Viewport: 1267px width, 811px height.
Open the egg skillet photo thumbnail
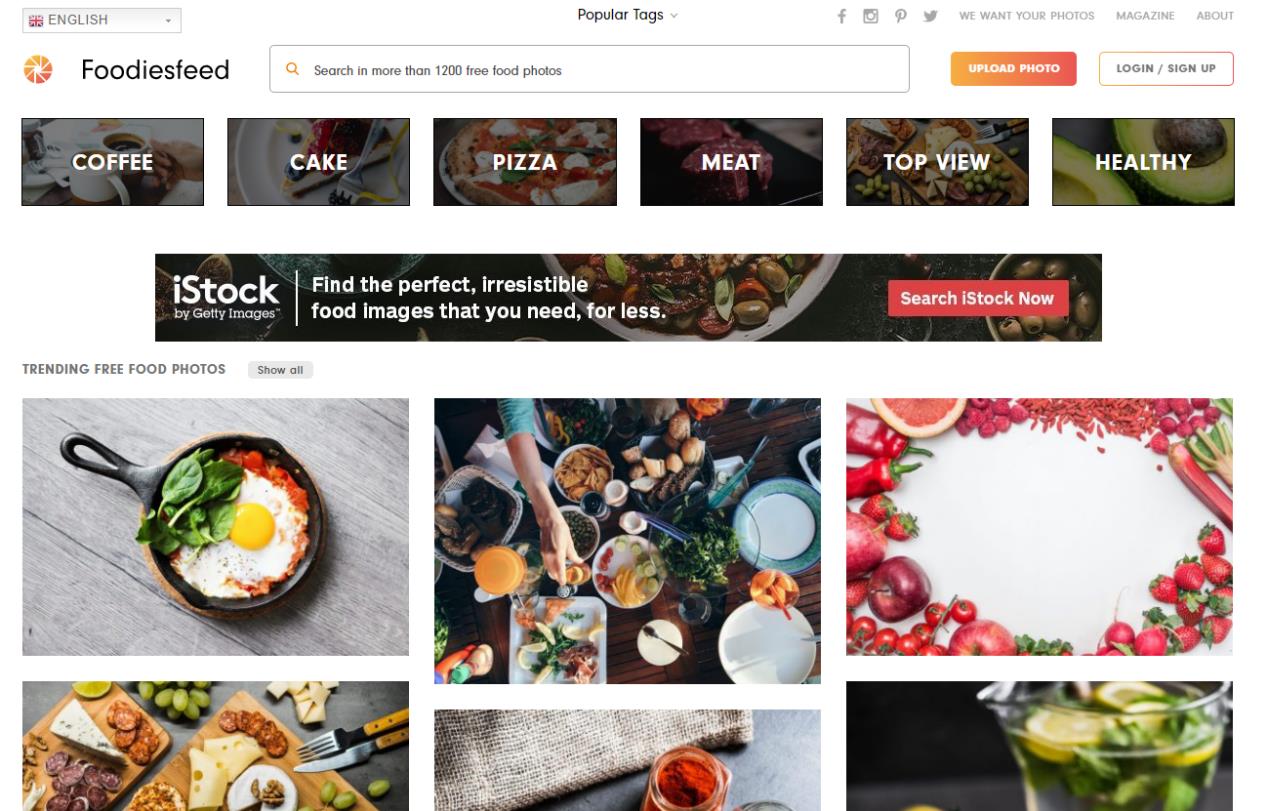[x=215, y=527]
